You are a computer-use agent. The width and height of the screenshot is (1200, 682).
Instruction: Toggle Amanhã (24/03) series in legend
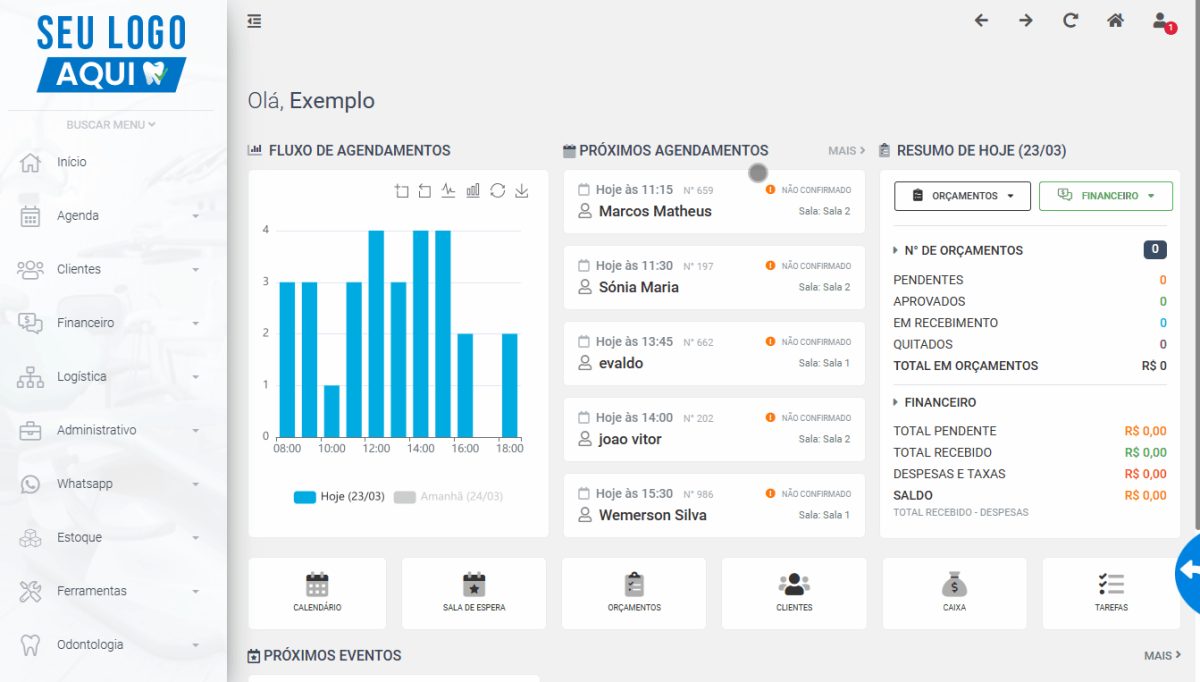click(x=448, y=497)
